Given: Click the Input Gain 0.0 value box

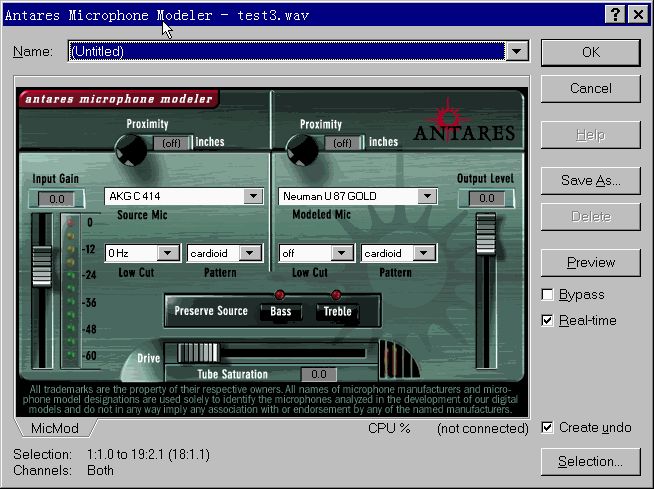Looking at the screenshot, I should 56,199.
